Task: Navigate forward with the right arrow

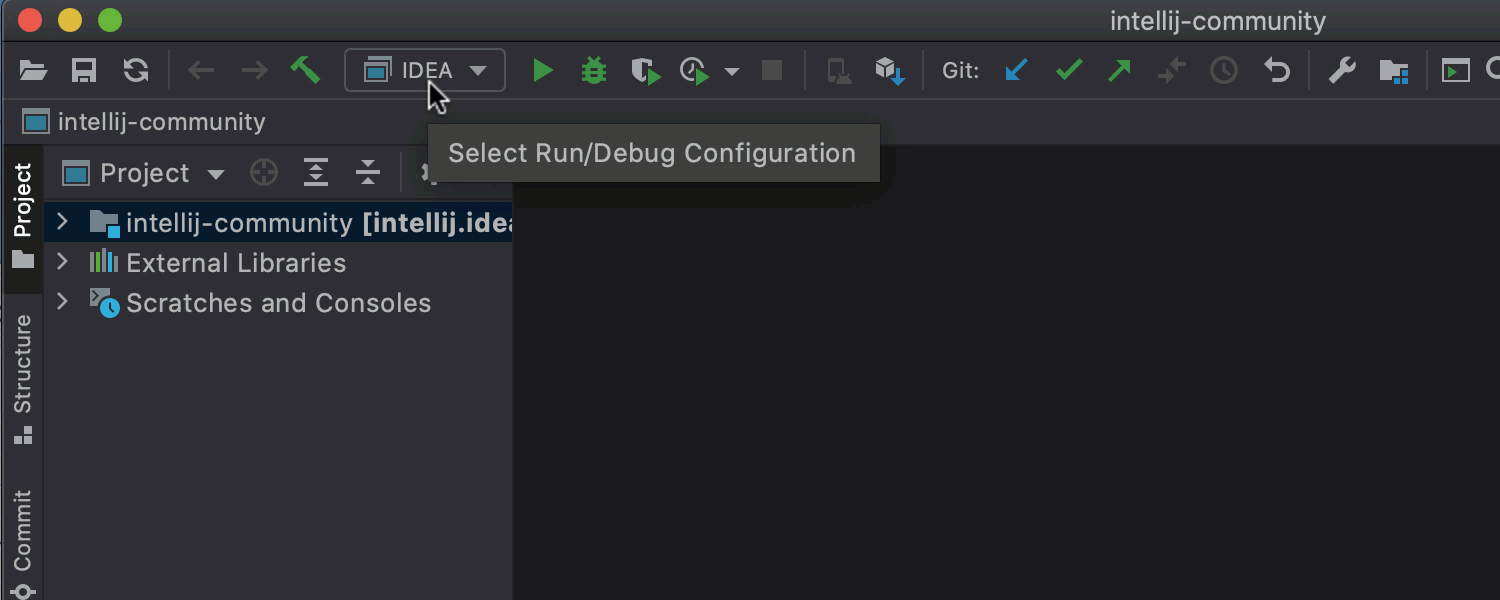Action: click(254, 70)
